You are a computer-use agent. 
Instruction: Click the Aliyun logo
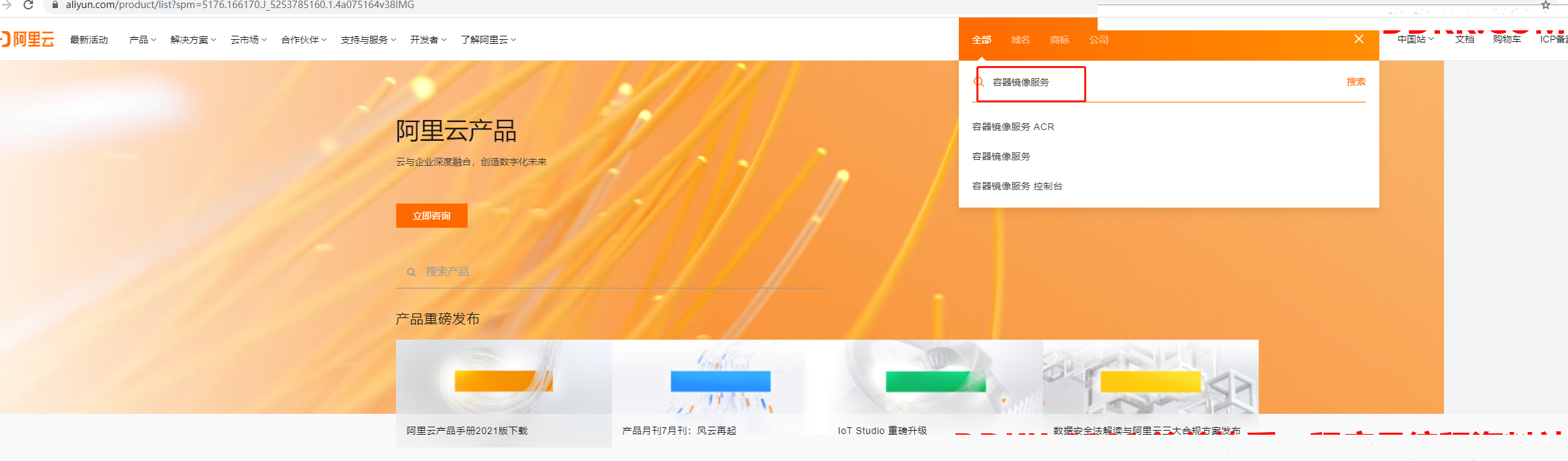[27, 39]
